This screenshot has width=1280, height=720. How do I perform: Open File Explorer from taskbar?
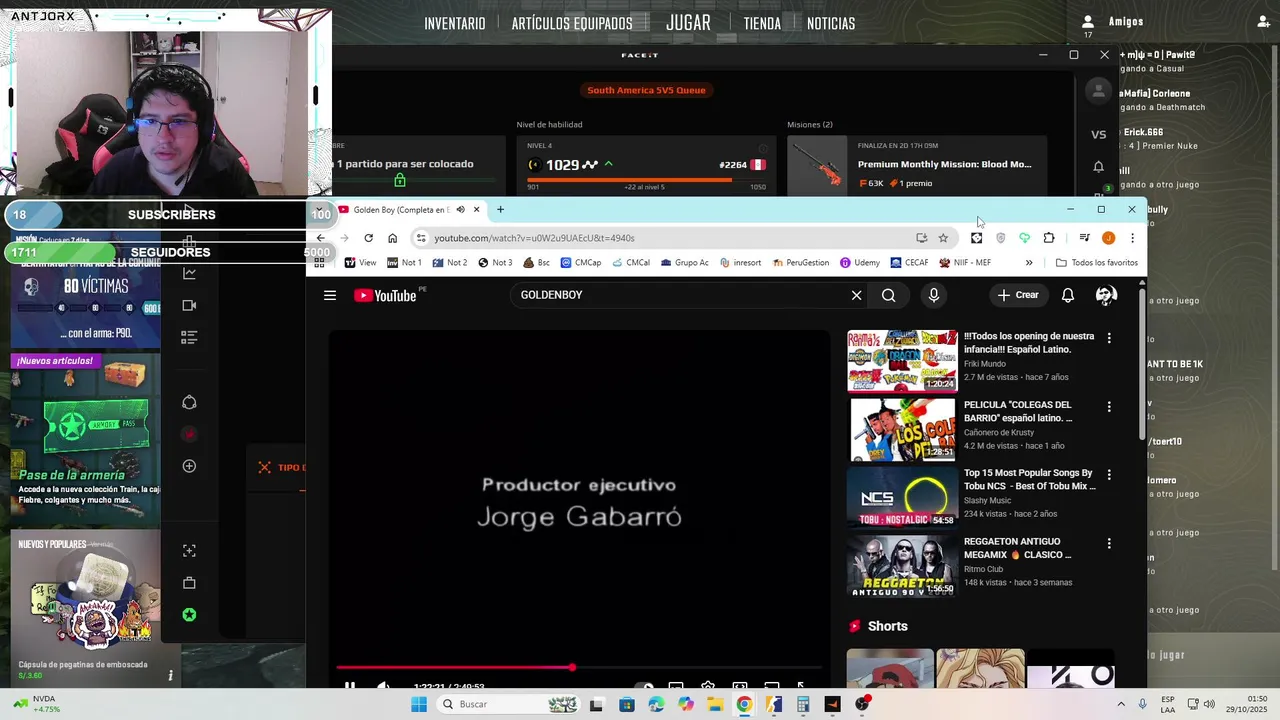click(715, 704)
